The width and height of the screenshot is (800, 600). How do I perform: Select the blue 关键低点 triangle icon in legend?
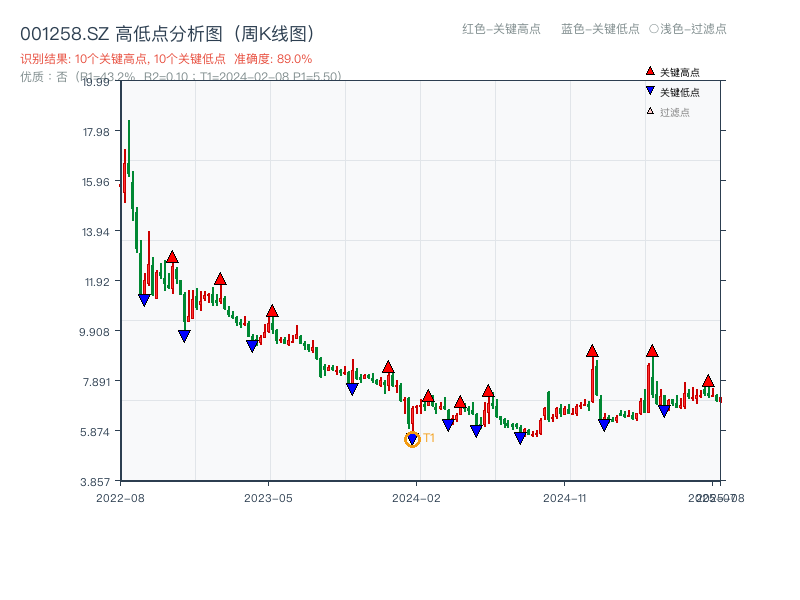click(x=650, y=90)
